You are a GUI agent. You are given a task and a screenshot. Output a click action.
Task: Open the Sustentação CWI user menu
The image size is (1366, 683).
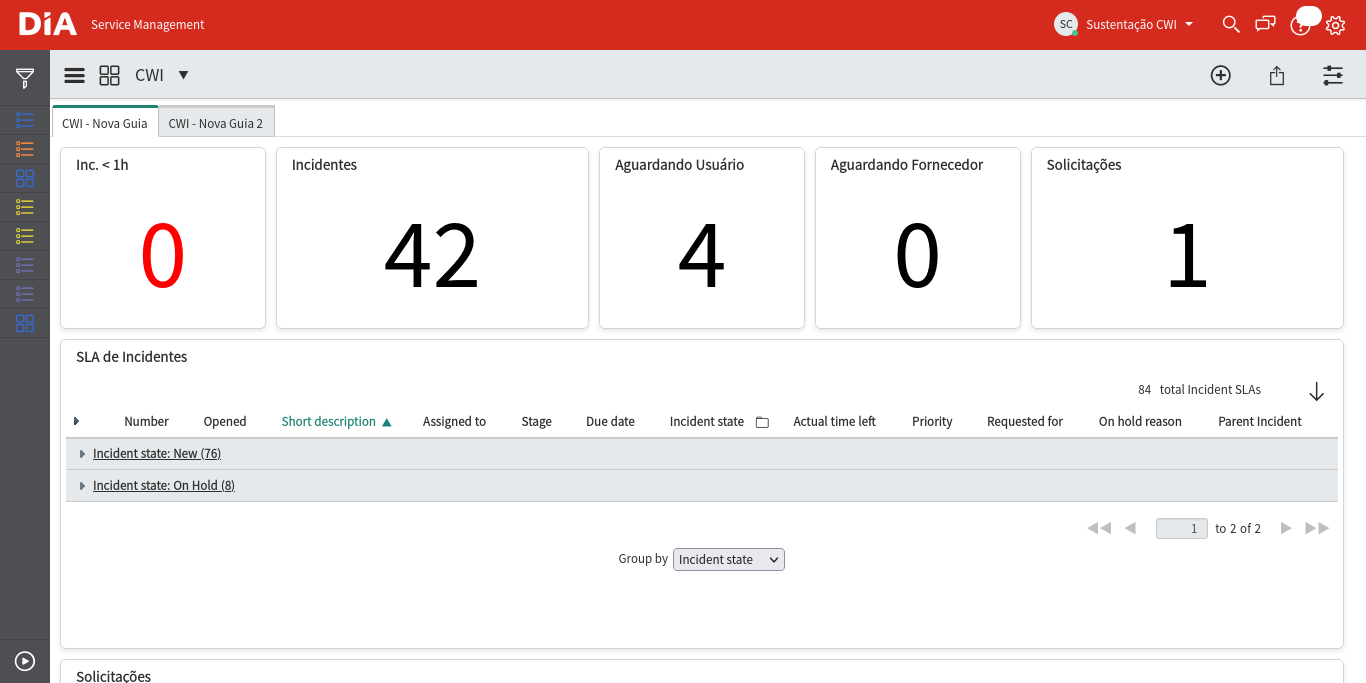coord(1124,24)
